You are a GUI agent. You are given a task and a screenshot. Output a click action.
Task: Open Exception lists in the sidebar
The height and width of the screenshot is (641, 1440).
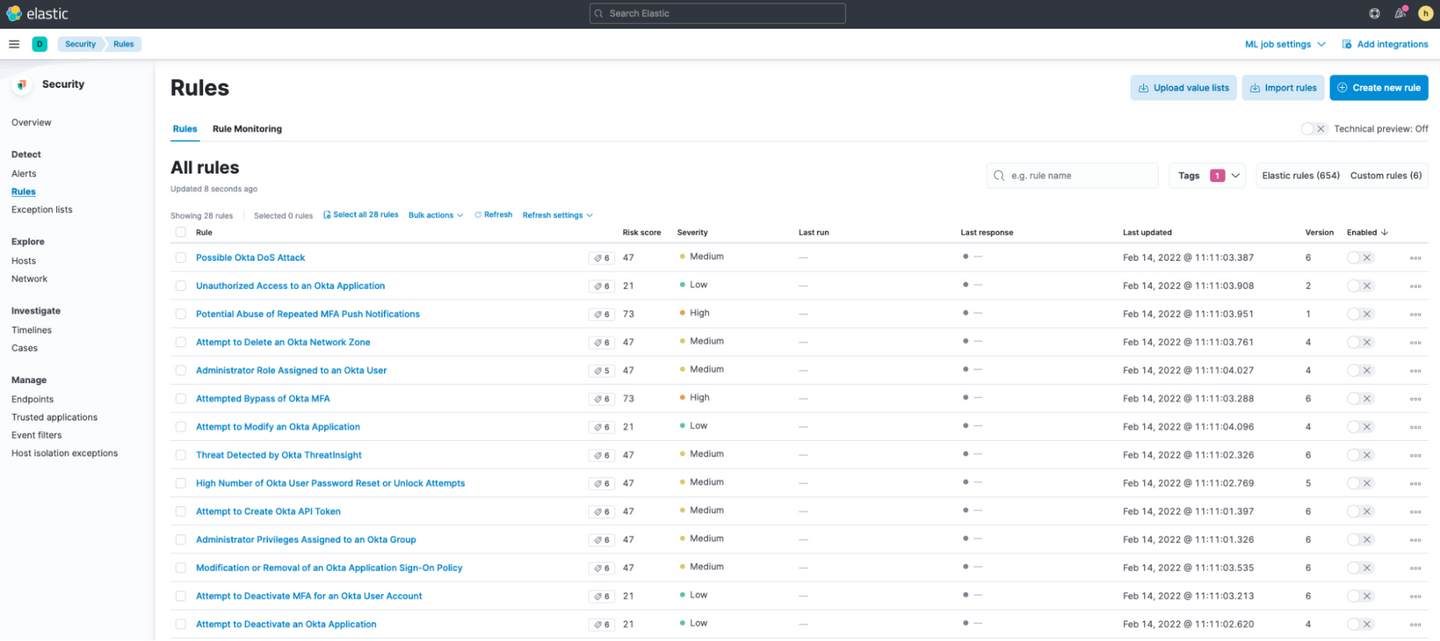42,210
